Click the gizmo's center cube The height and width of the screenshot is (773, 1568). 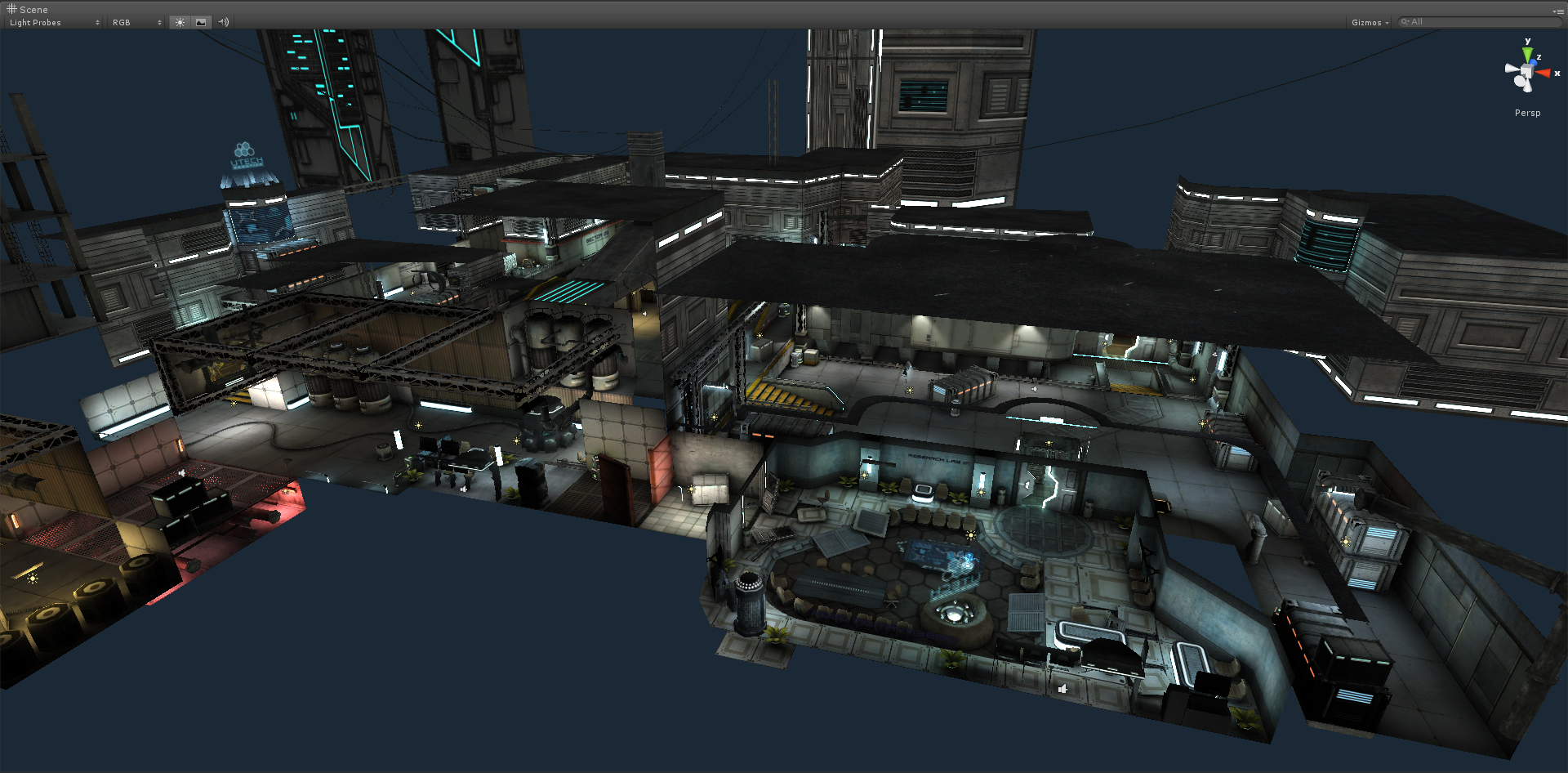1526,73
